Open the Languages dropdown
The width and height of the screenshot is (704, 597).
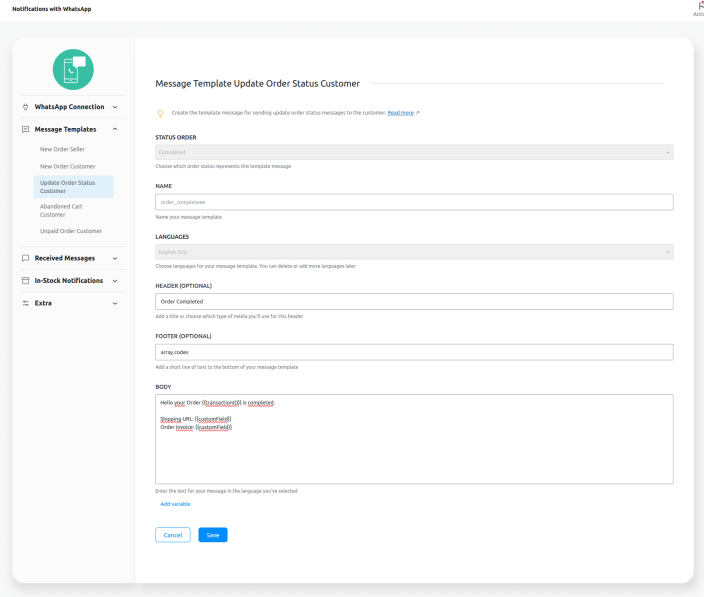tap(414, 252)
